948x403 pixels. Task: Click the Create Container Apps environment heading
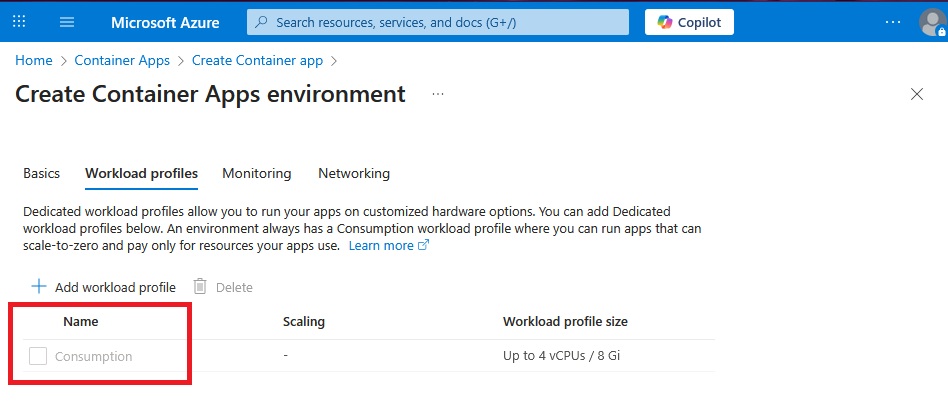click(210, 94)
